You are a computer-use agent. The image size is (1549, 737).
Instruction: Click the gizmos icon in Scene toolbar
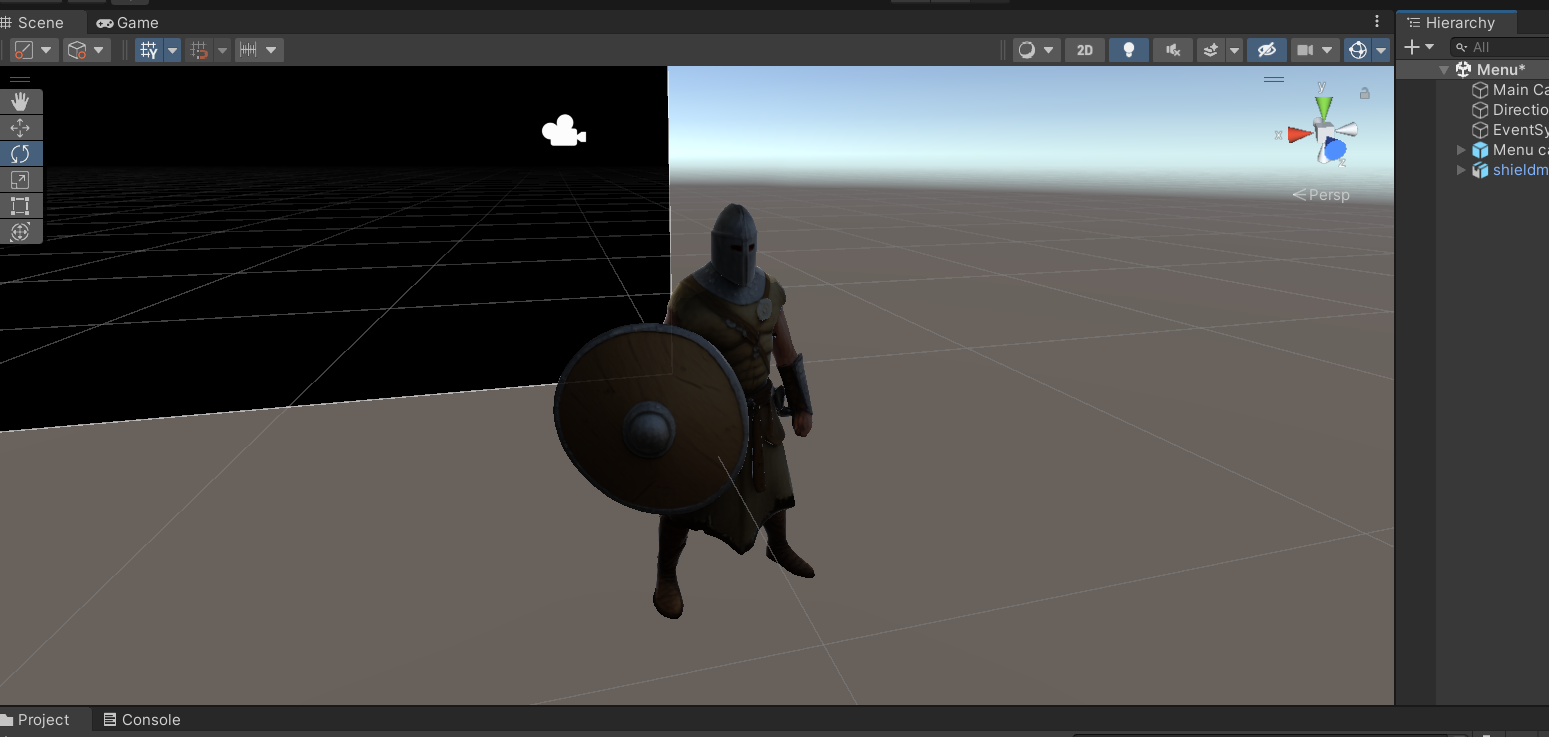tap(1360, 49)
